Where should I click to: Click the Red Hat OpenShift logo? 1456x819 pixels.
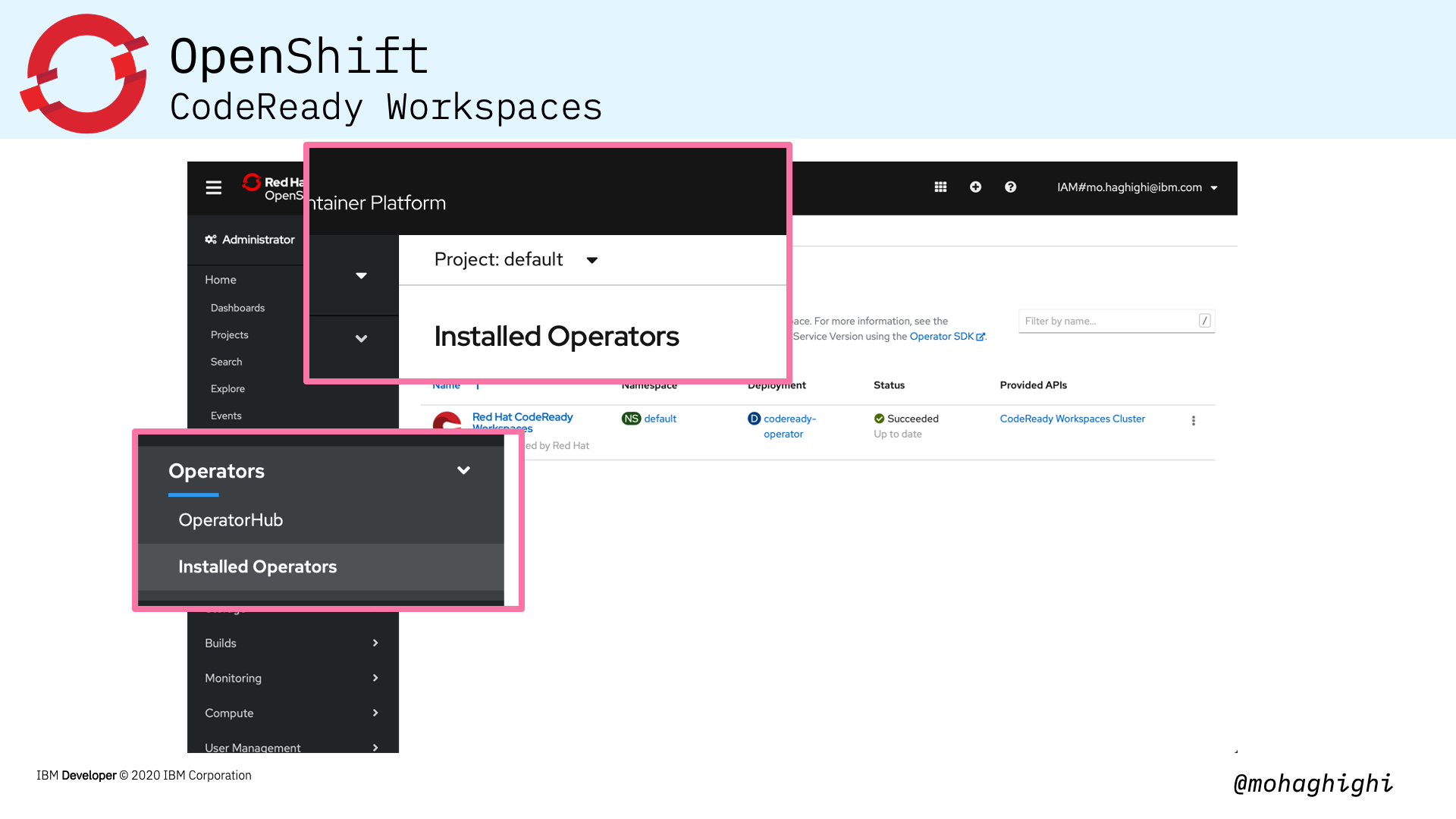coord(272,188)
